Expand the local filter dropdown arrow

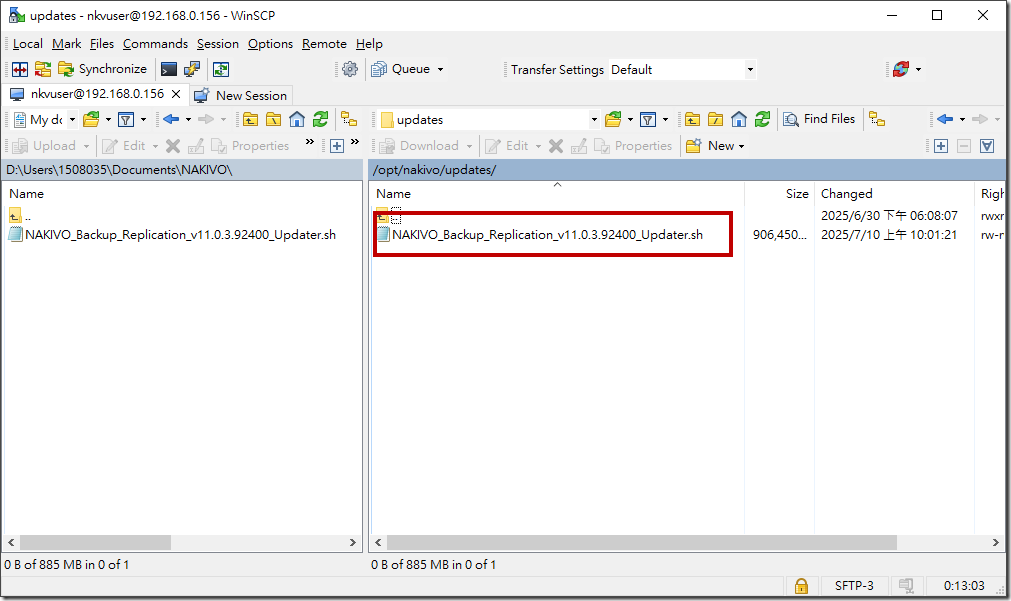coord(143,119)
